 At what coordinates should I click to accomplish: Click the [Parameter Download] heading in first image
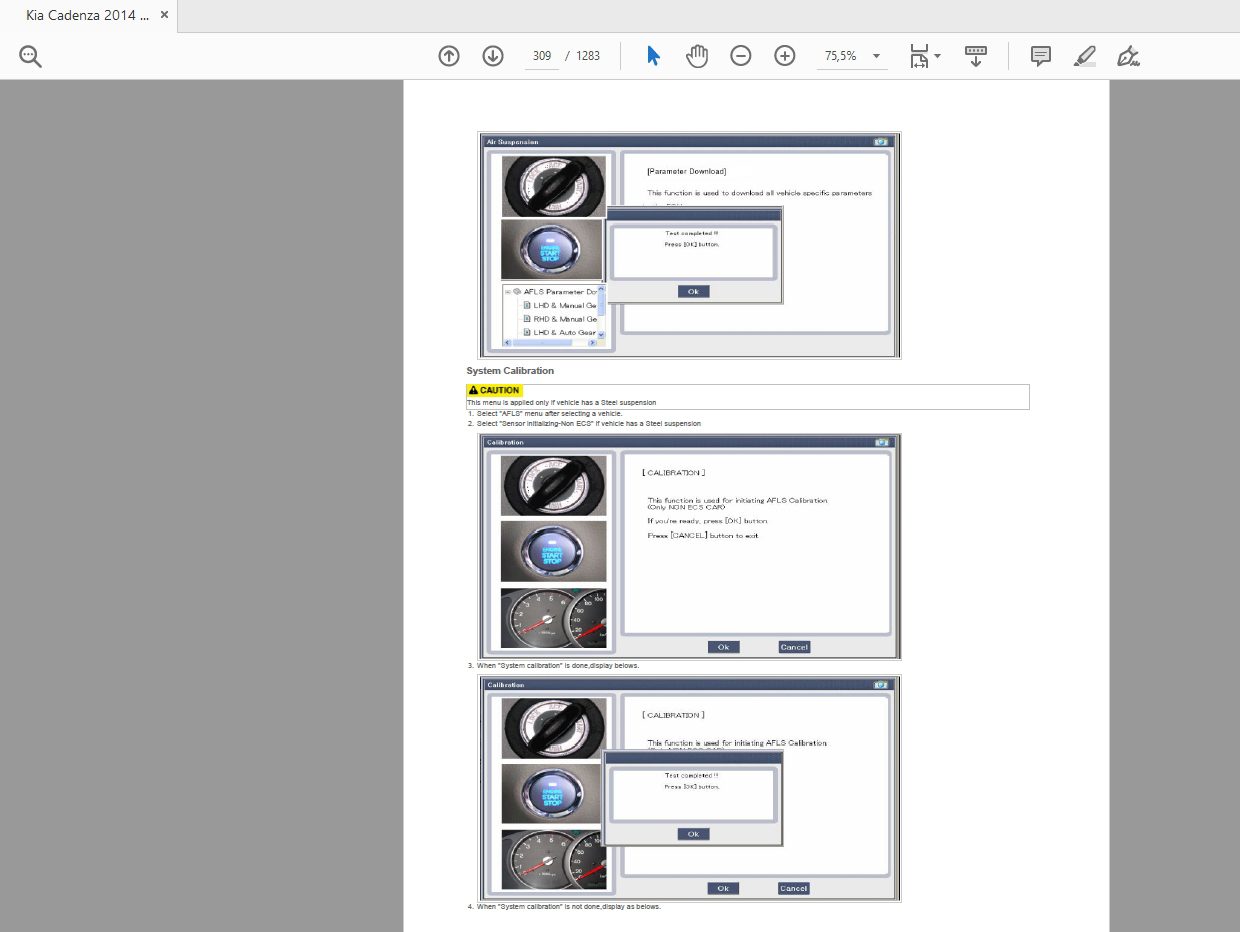point(686,171)
